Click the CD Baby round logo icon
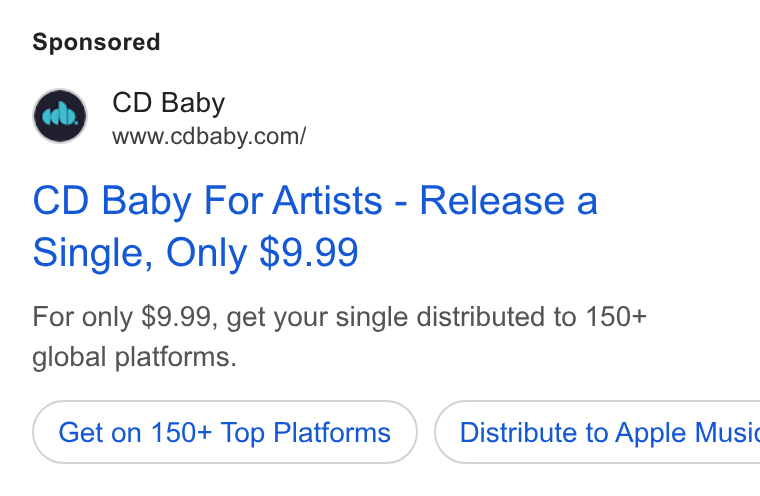 pyautogui.click(x=60, y=116)
